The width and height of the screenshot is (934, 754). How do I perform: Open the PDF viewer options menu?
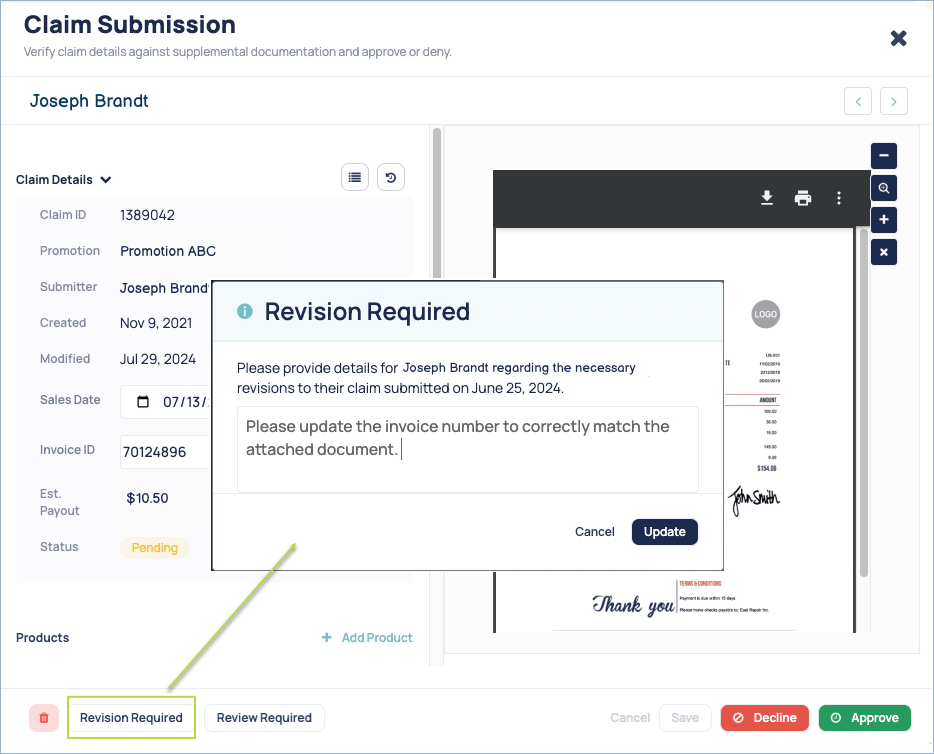(x=839, y=198)
